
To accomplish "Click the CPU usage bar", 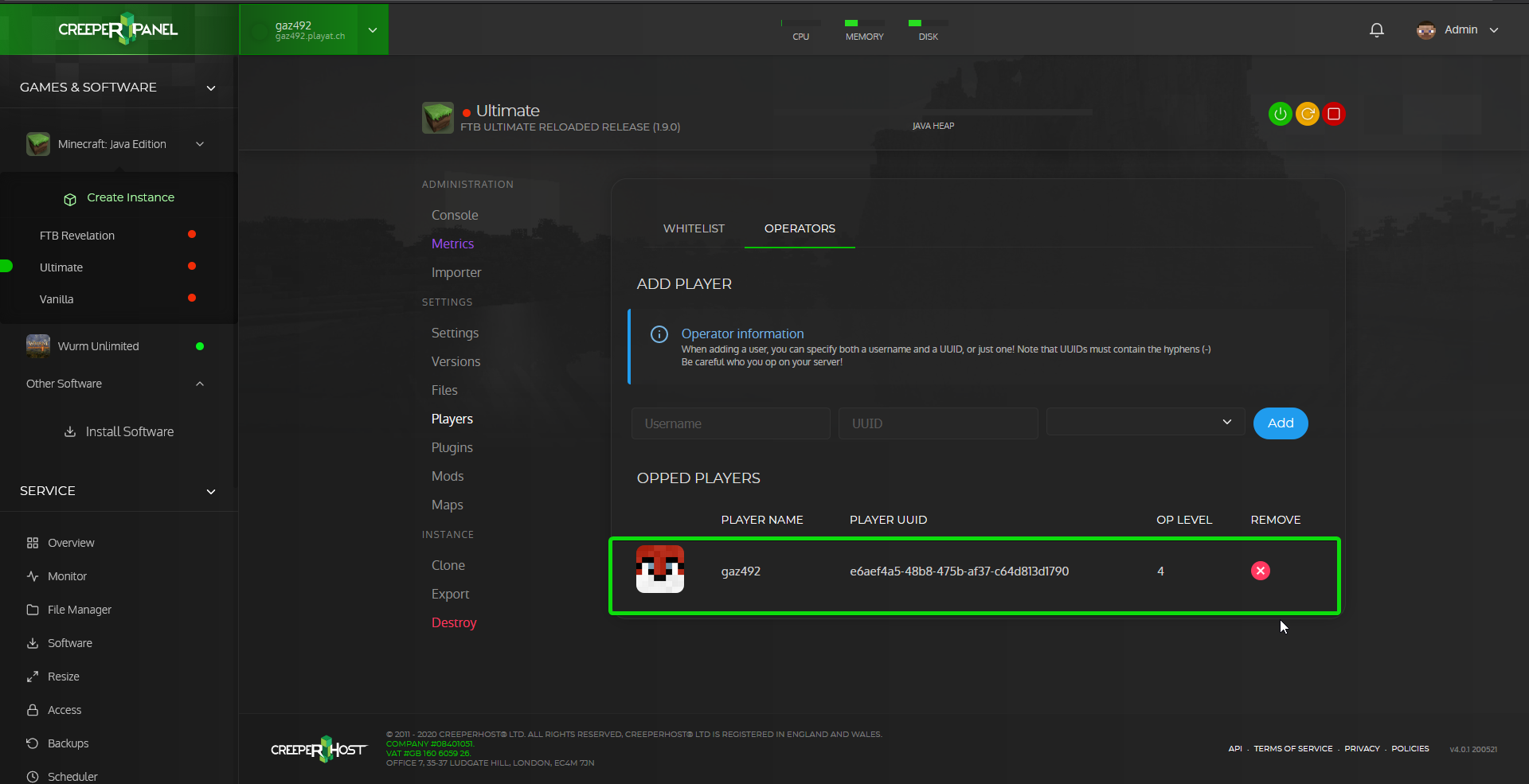I will coord(800,24).
